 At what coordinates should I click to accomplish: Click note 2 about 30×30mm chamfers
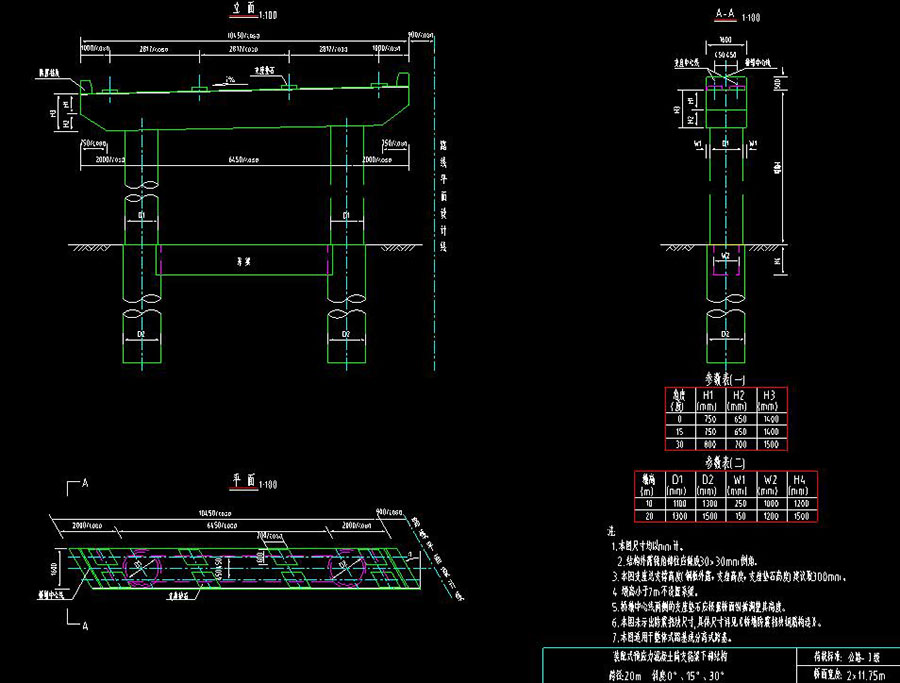point(688,561)
